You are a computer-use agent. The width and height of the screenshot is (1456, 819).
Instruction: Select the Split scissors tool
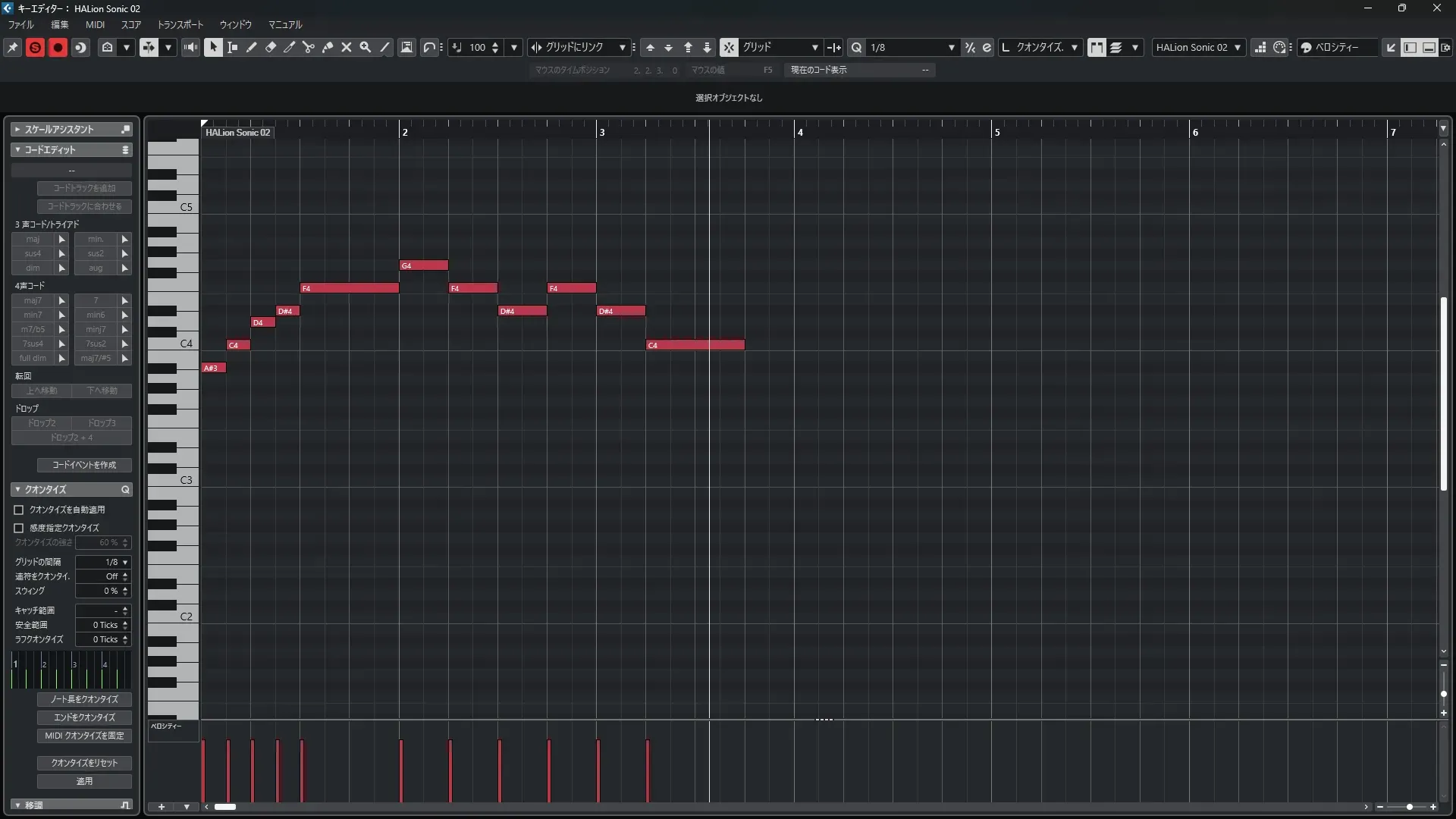coord(309,47)
